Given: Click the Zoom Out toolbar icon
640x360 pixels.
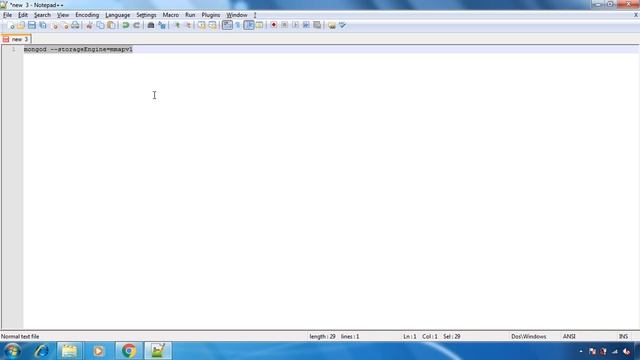Looking at the screenshot, I should pos(188,25).
